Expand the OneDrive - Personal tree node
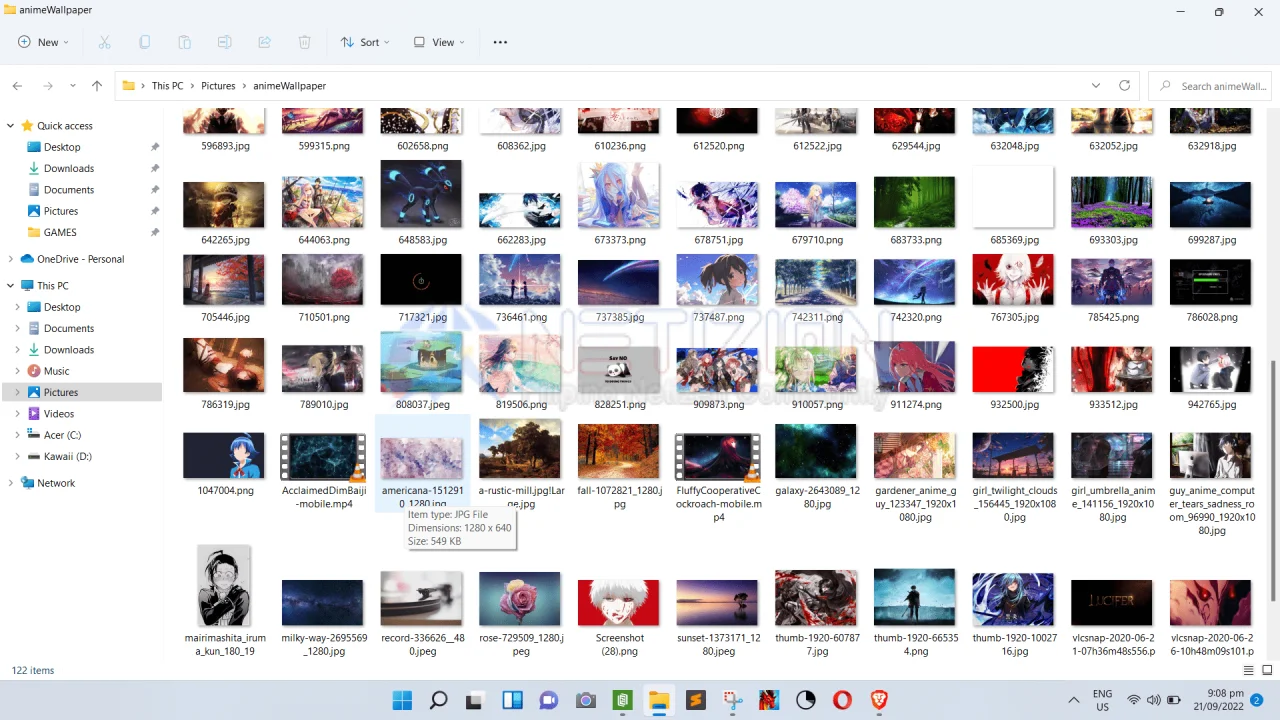The width and height of the screenshot is (1280, 720). point(11,259)
